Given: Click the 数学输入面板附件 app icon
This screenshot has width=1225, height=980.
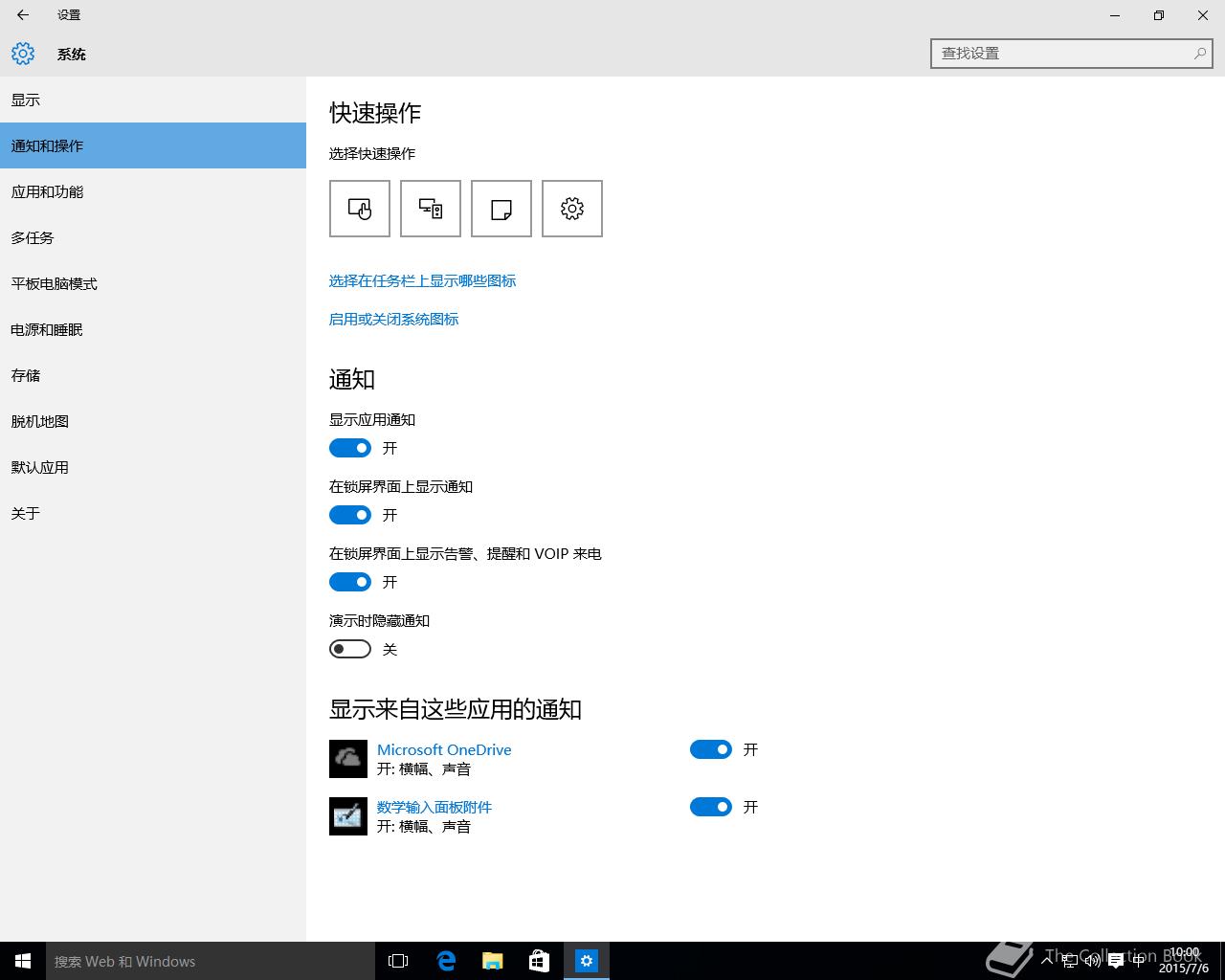Looking at the screenshot, I should click(x=348, y=816).
